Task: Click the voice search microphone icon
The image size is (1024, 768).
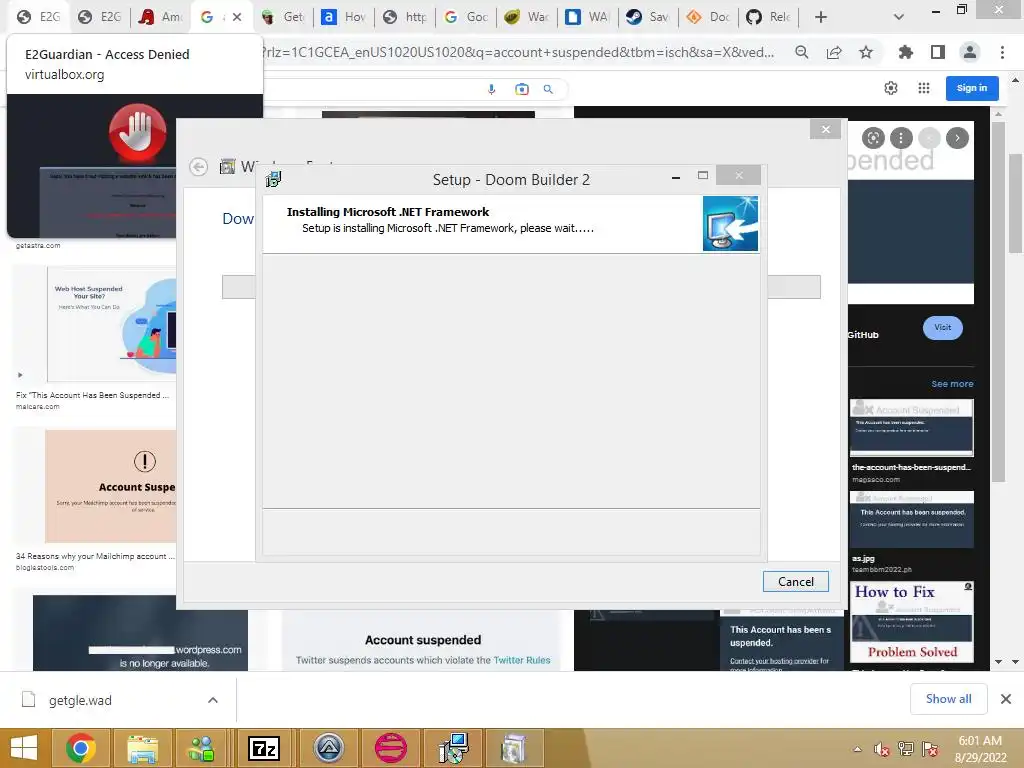Action: pos(492,89)
